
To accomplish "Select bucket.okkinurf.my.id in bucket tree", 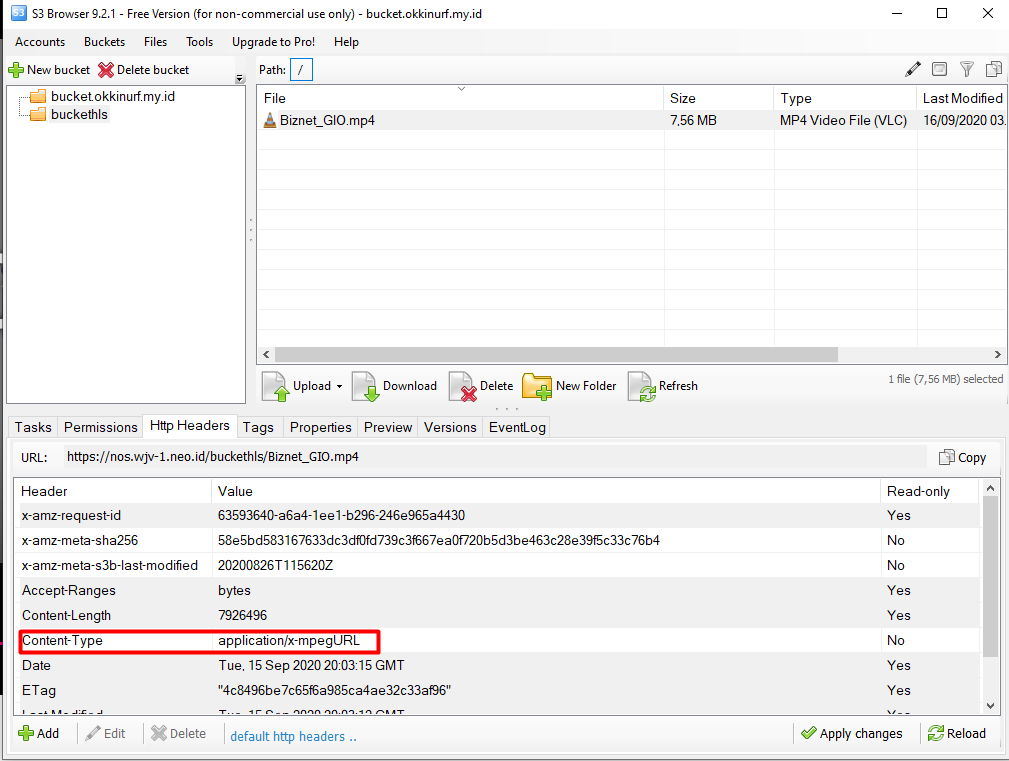I will (x=113, y=96).
